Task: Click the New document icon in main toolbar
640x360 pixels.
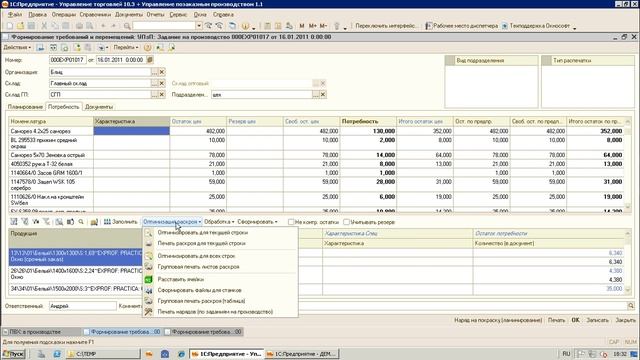Action: (x=9, y=26)
